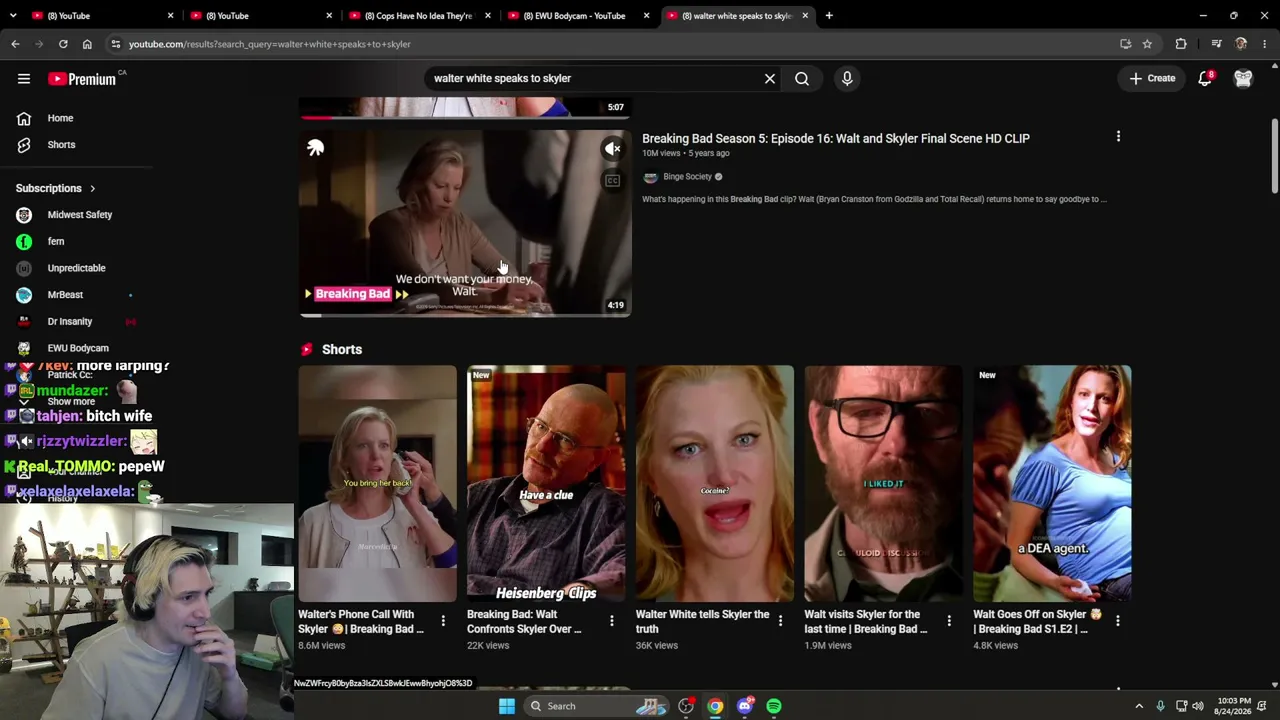Open Unpredictable channel subscription
This screenshot has height=720, width=1280.
(77, 268)
